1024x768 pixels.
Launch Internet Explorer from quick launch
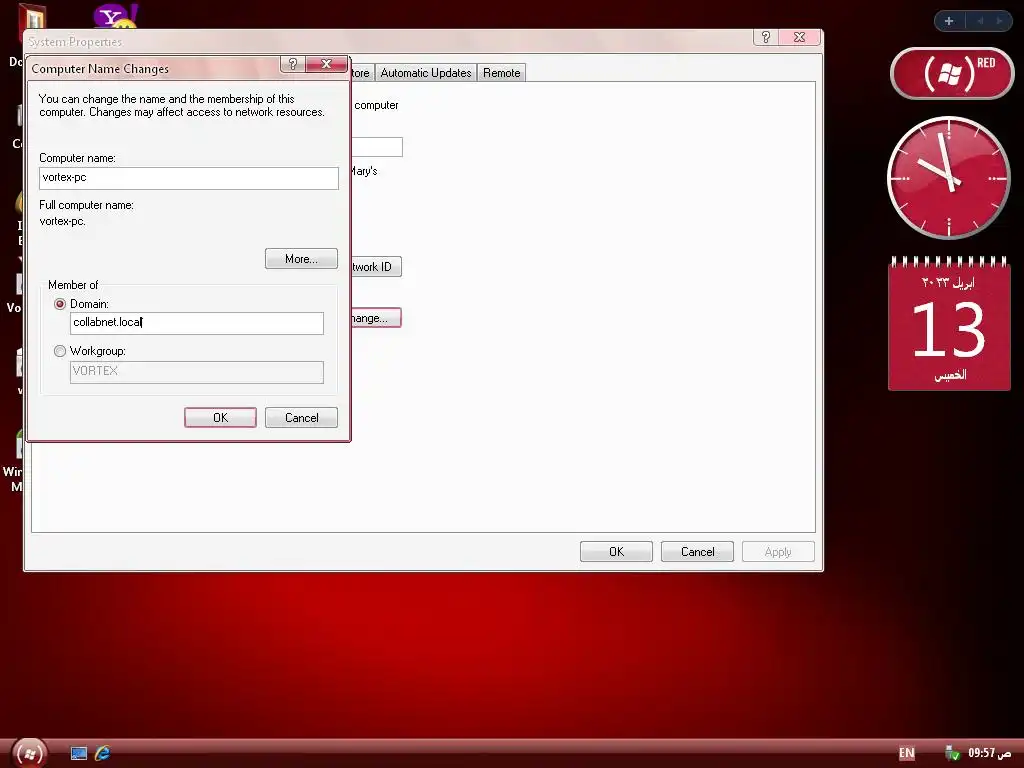(103, 753)
